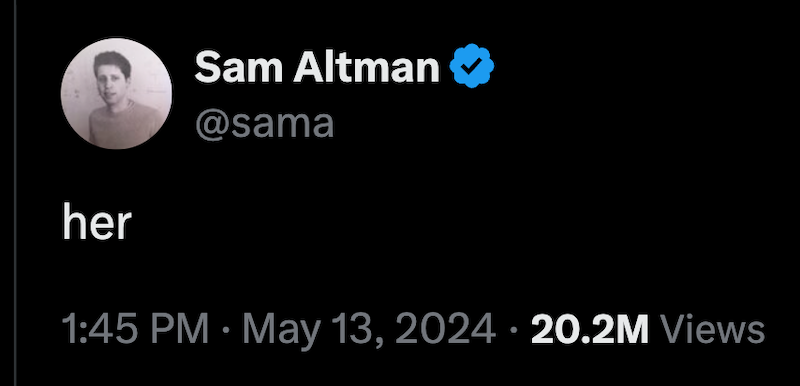
Task: Click the dot separator after 1:45 PM
Action: pyautogui.click(x=226, y=330)
